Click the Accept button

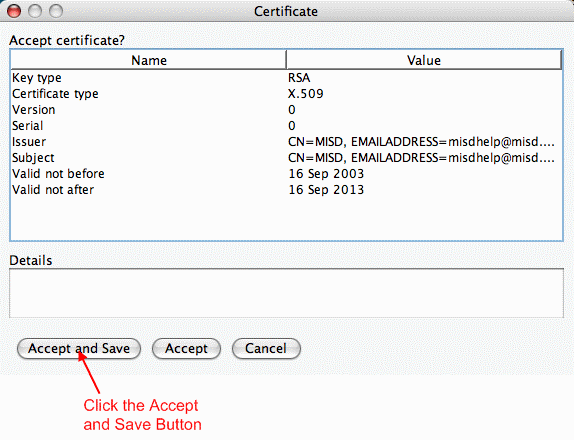click(x=186, y=348)
